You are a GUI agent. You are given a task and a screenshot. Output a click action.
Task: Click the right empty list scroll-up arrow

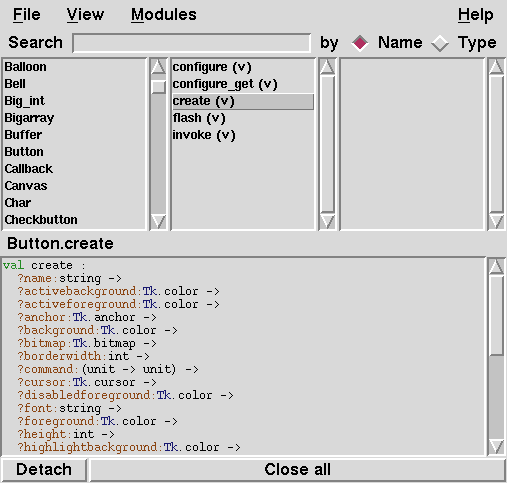[x=496, y=67]
